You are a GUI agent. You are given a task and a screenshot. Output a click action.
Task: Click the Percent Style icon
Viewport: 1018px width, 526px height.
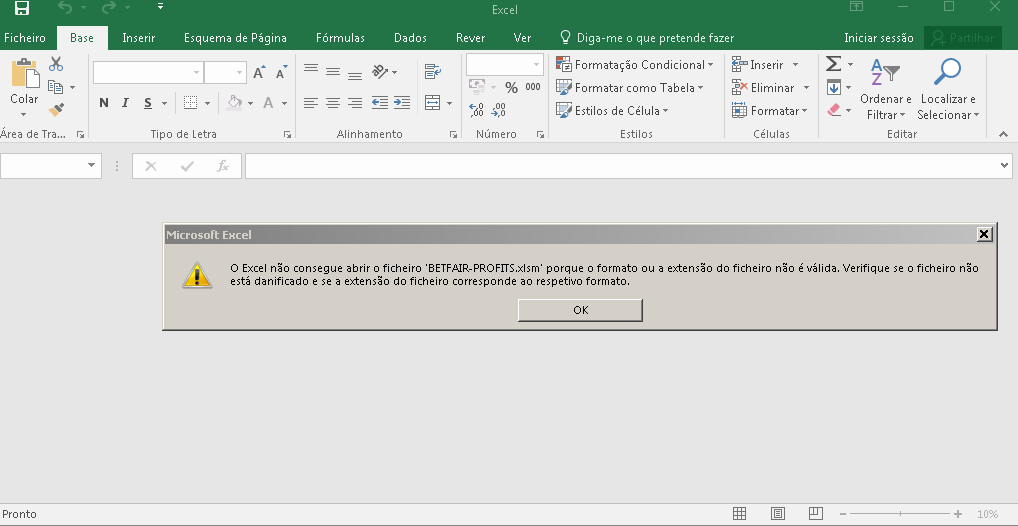click(x=512, y=88)
